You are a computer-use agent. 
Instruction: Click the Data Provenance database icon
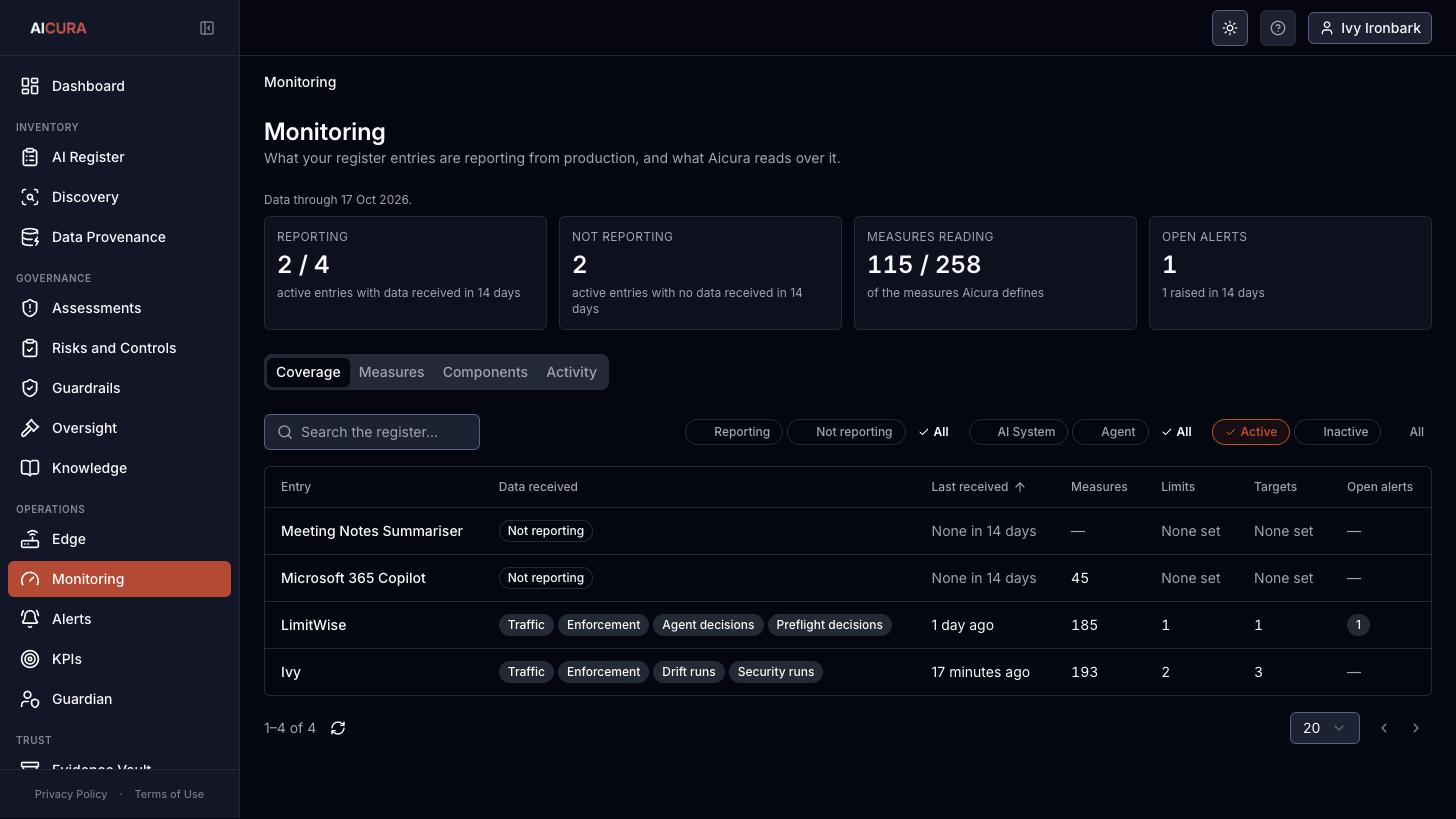pos(30,237)
